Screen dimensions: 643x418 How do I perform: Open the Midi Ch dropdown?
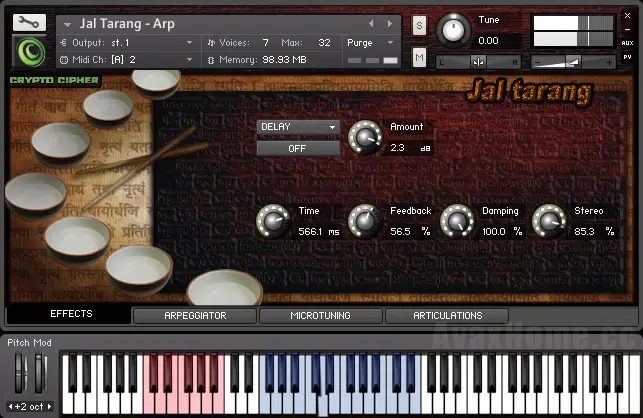[189, 60]
